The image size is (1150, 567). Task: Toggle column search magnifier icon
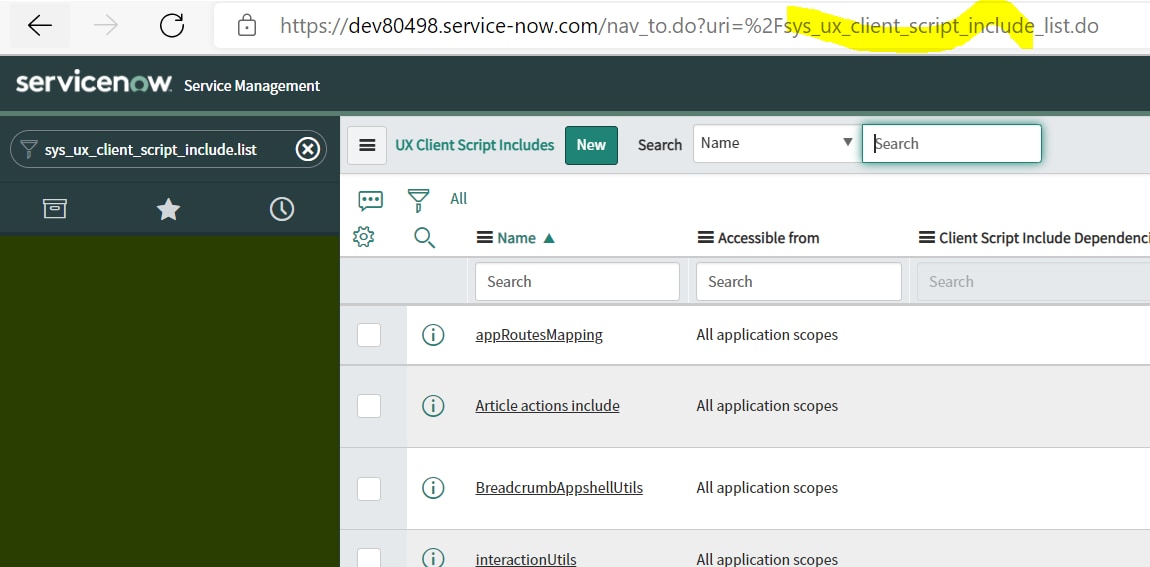point(424,237)
